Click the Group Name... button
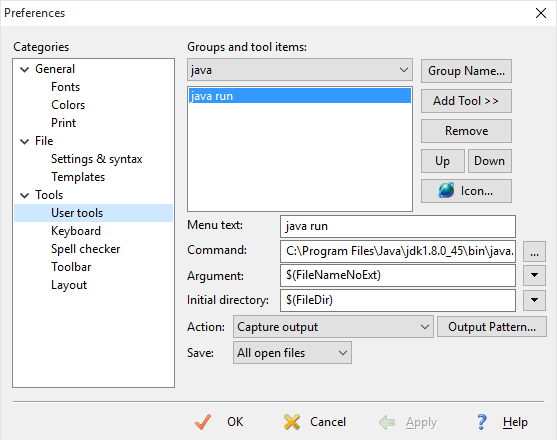The width and height of the screenshot is (557, 440). [x=466, y=71]
